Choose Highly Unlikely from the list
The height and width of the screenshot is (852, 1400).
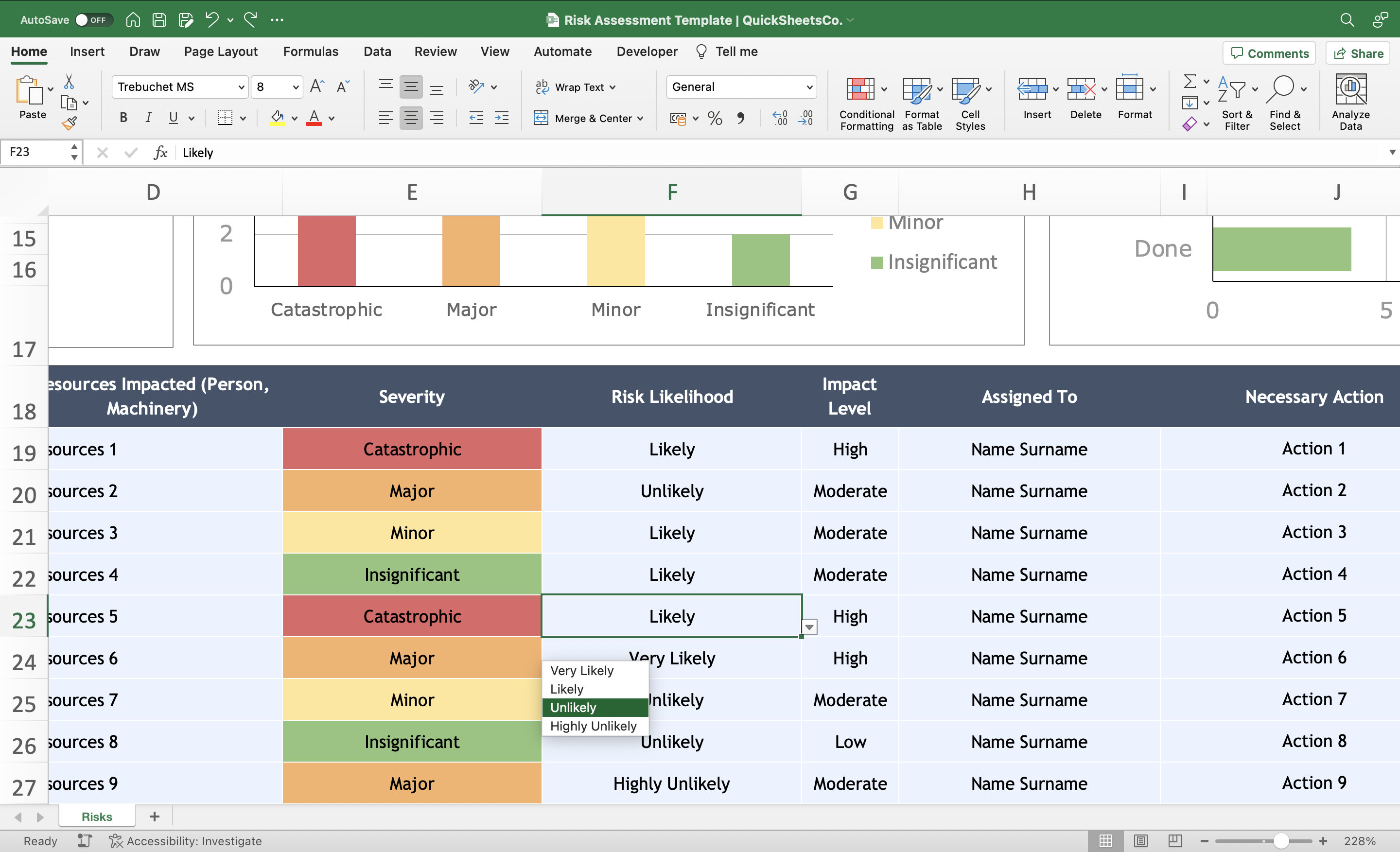[x=593, y=725]
